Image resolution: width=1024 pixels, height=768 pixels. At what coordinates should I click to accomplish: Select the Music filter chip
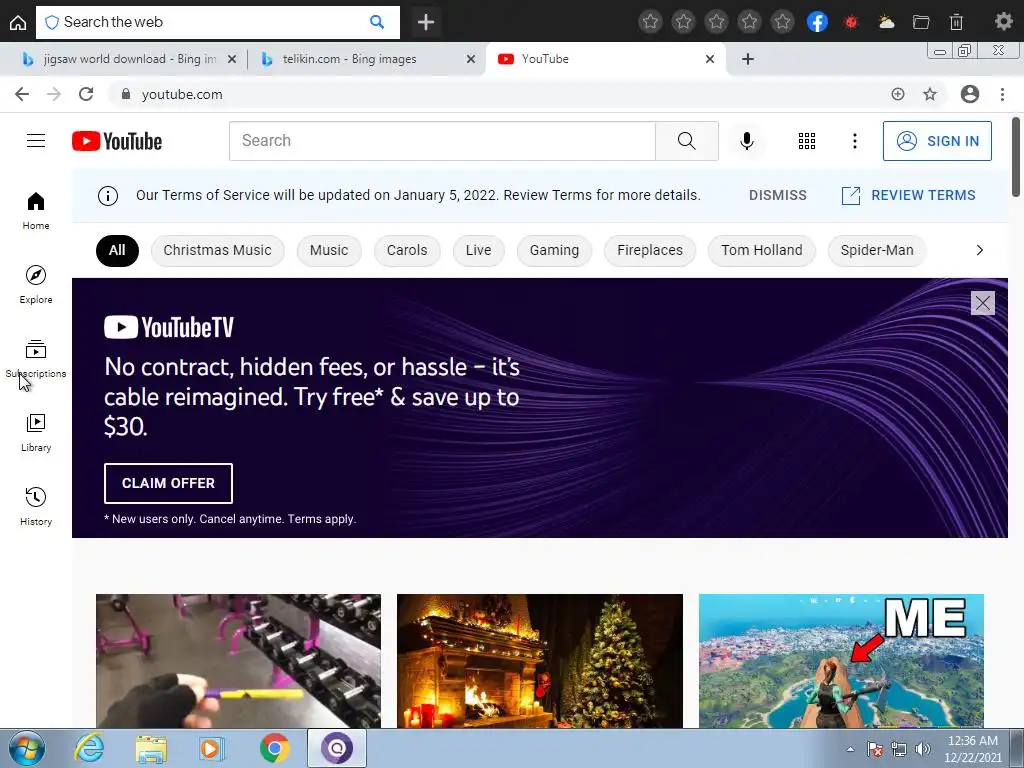(328, 250)
